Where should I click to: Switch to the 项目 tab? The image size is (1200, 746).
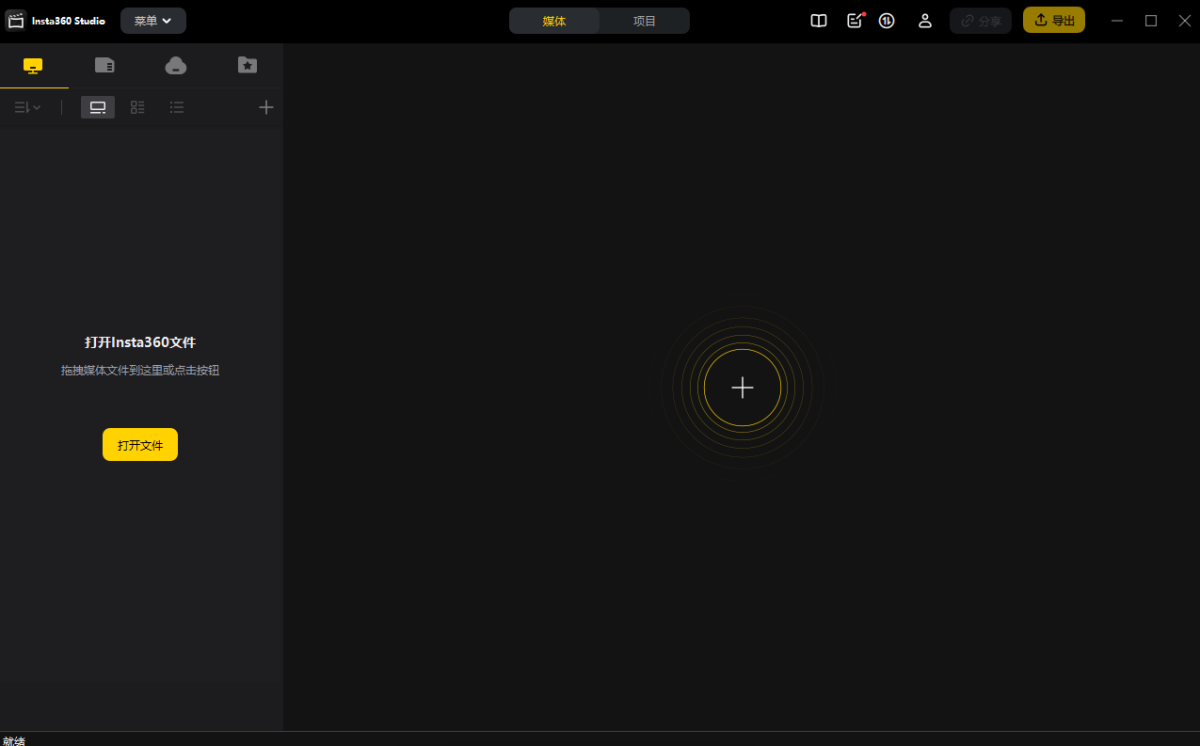pyautogui.click(x=644, y=21)
